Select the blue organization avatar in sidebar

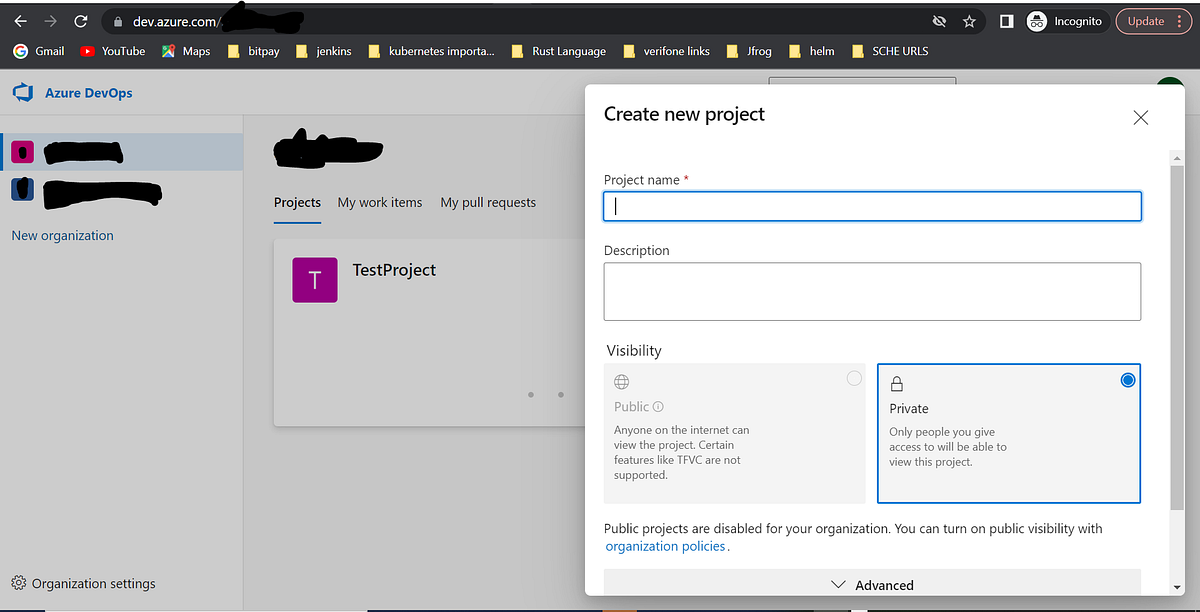(x=22, y=189)
